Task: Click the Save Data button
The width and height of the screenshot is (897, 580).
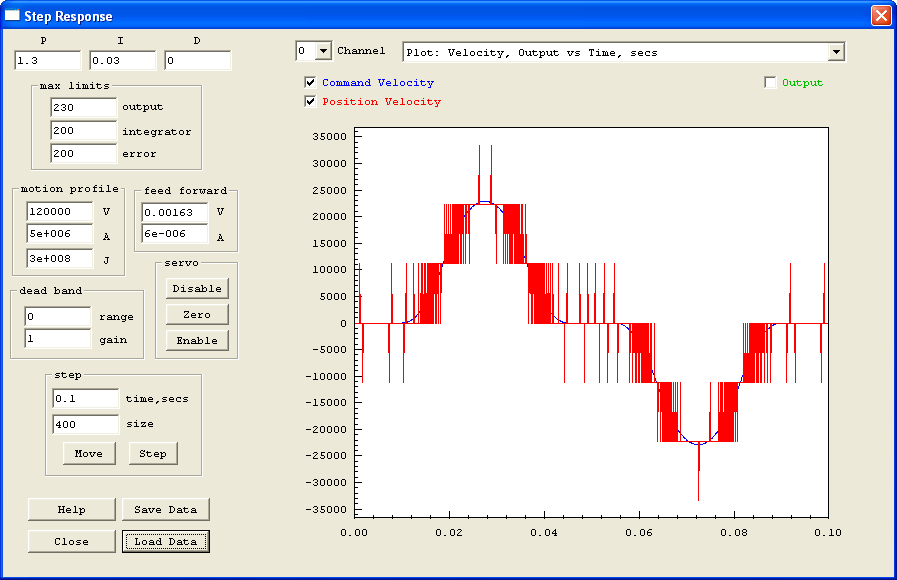Action: 166,510
